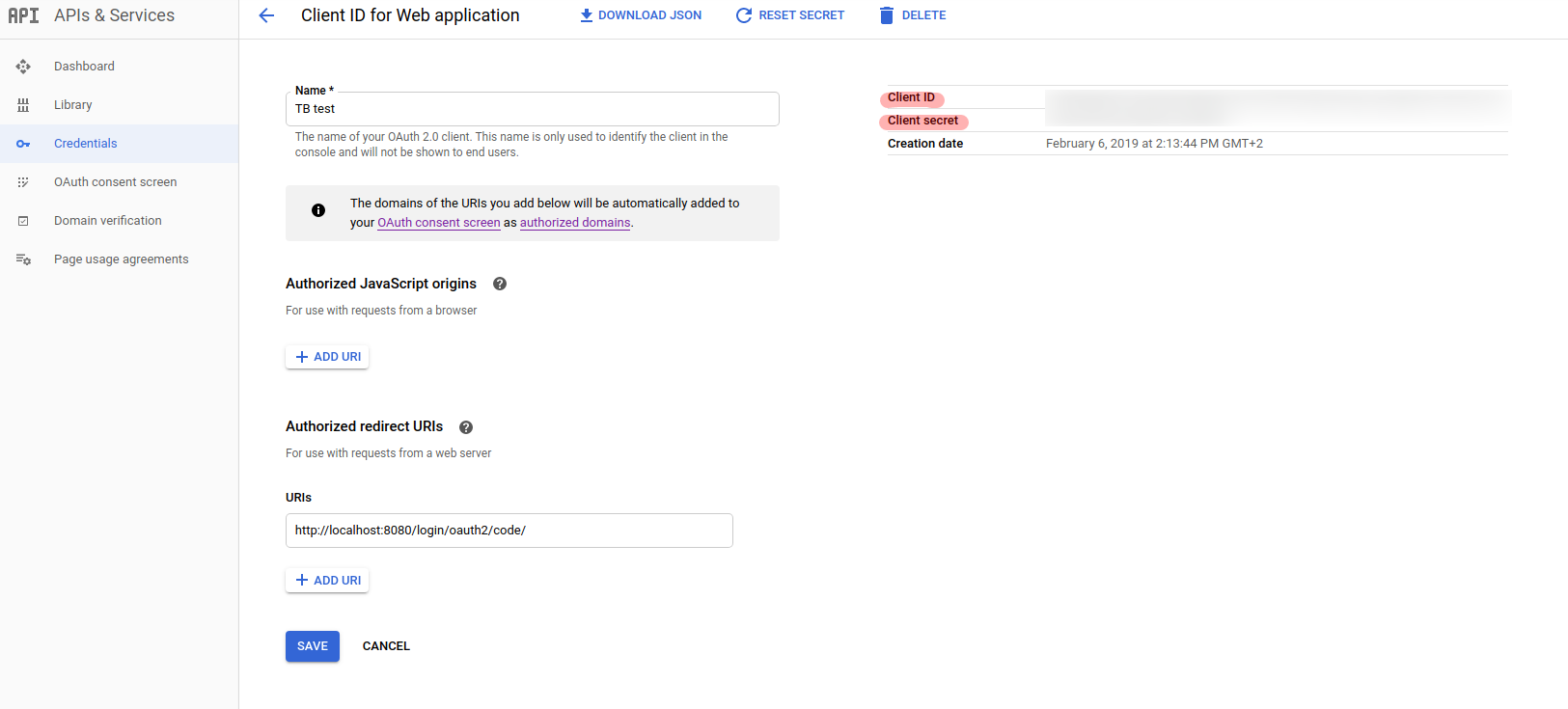
Task: Click the Dashboard icon in sidebar
Action: point(23,67)
